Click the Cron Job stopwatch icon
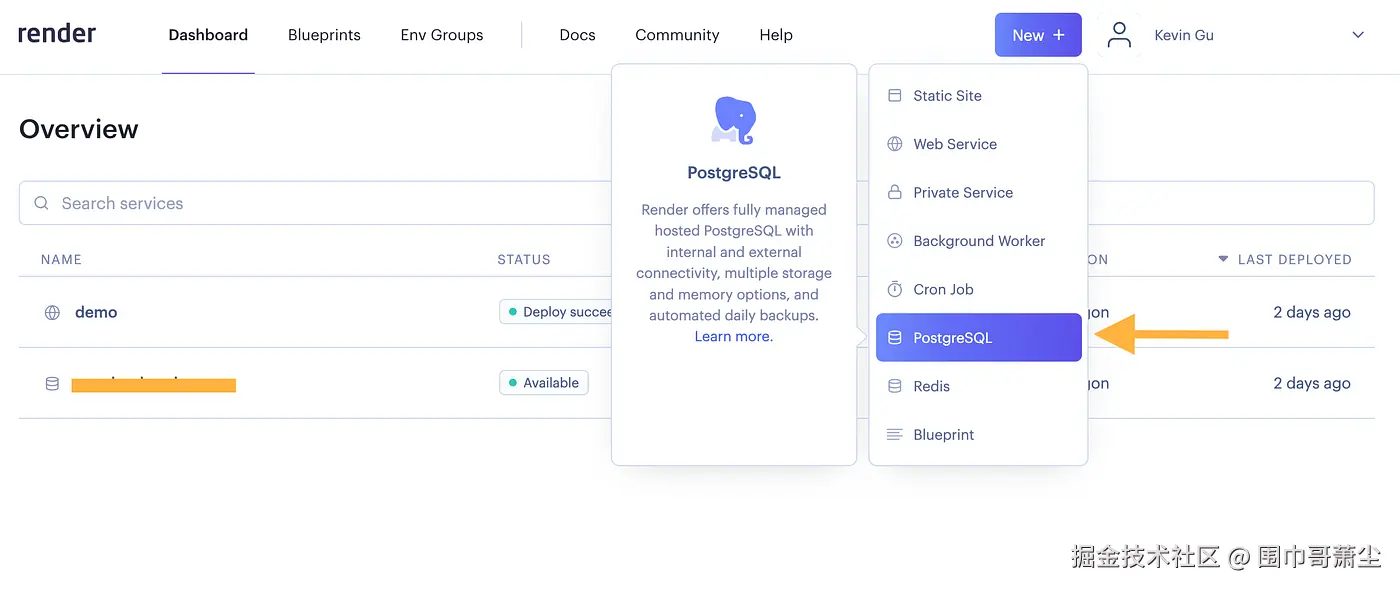Viewport: 1400px width, 589px height. coord(895,289)
